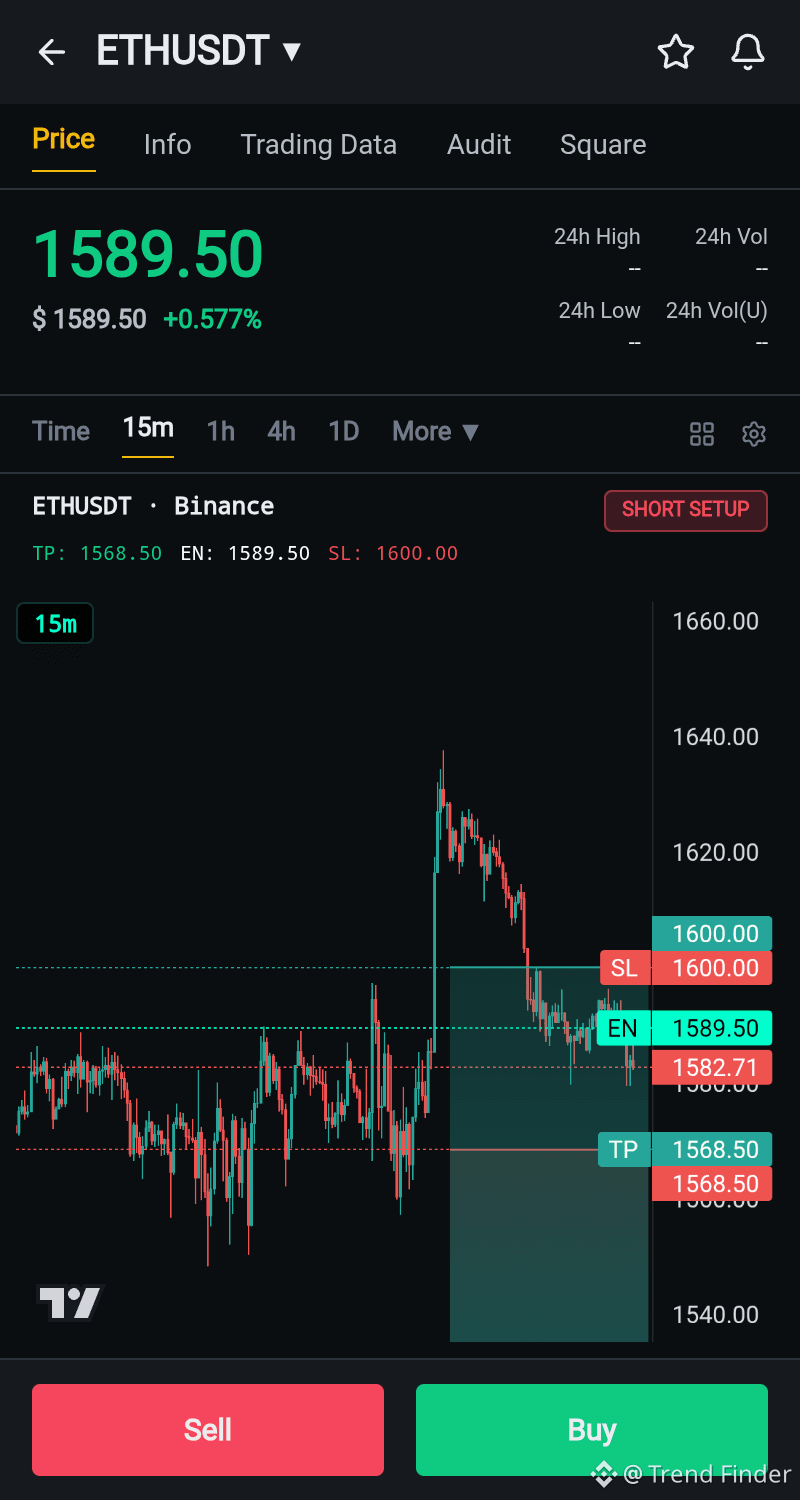Click the EN 1589.50 price axis tag
This screenshot has width=800, height=1500.
coord(712,1029)
